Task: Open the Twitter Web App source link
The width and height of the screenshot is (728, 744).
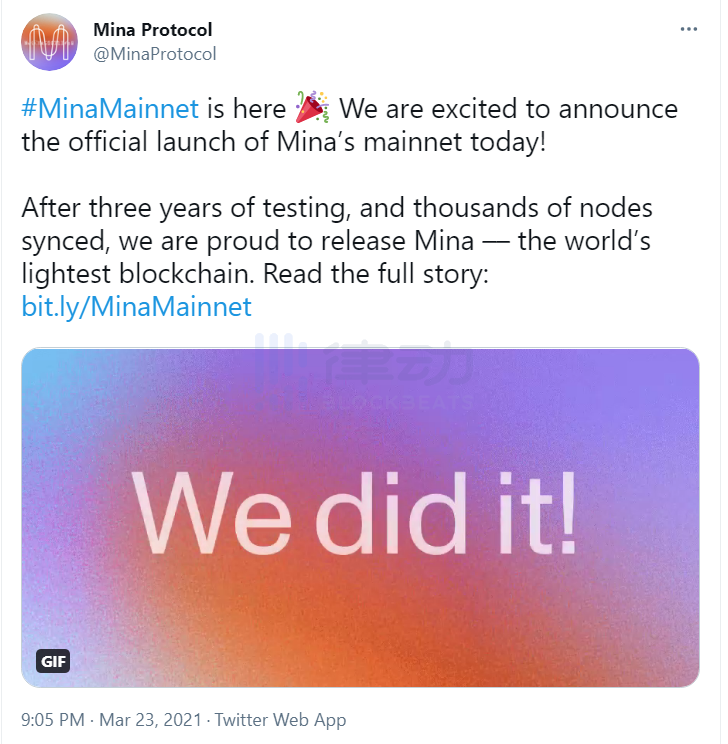Action: [280, 720]
